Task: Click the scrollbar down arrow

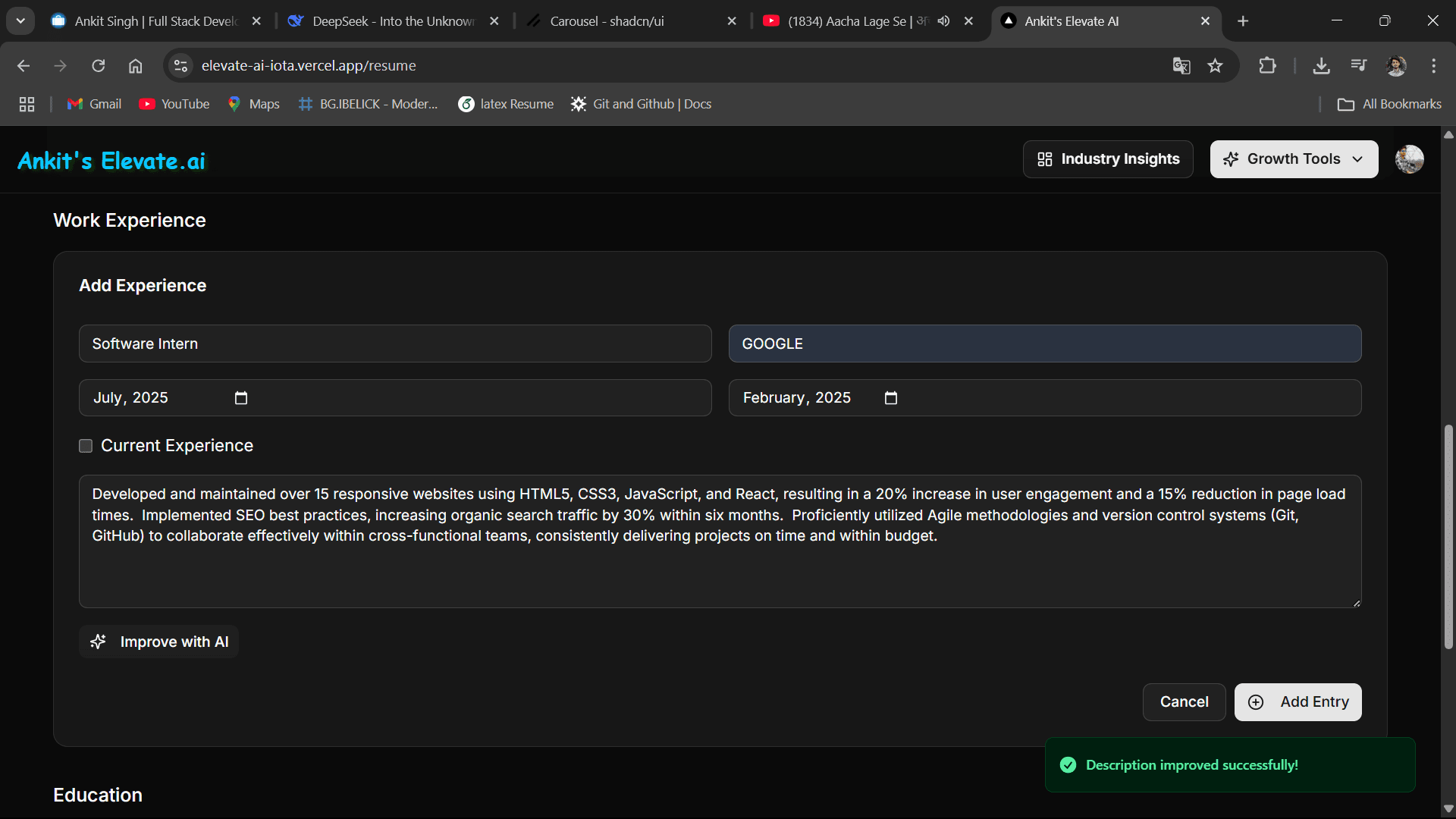Action: [1448, 808]
